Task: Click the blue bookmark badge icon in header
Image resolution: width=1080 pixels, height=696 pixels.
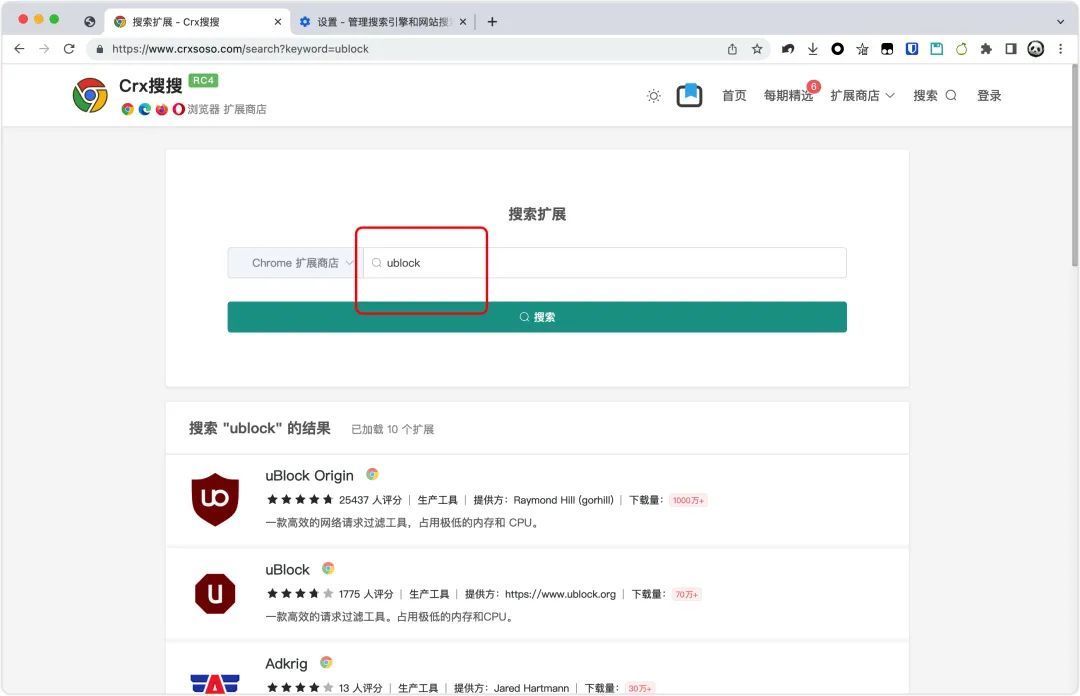Action: point(689,95)
